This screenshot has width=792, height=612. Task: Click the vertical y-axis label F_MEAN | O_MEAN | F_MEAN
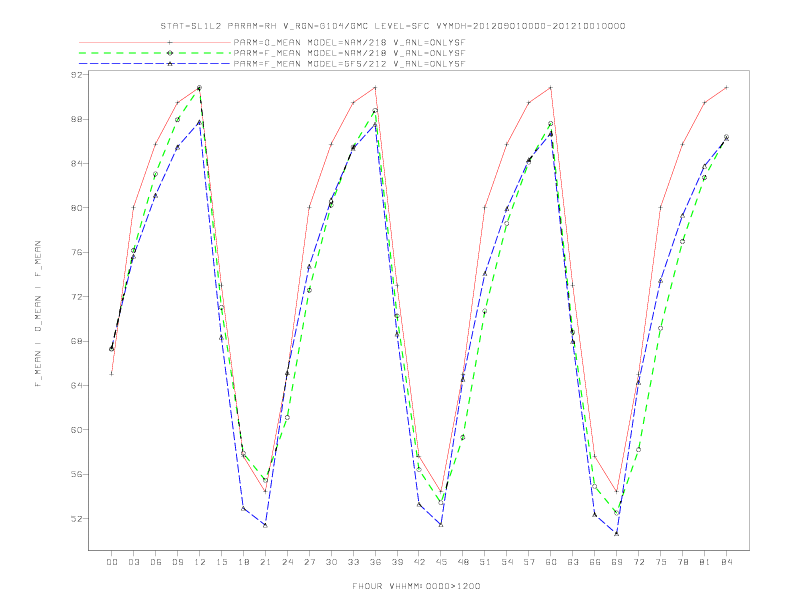38,314
